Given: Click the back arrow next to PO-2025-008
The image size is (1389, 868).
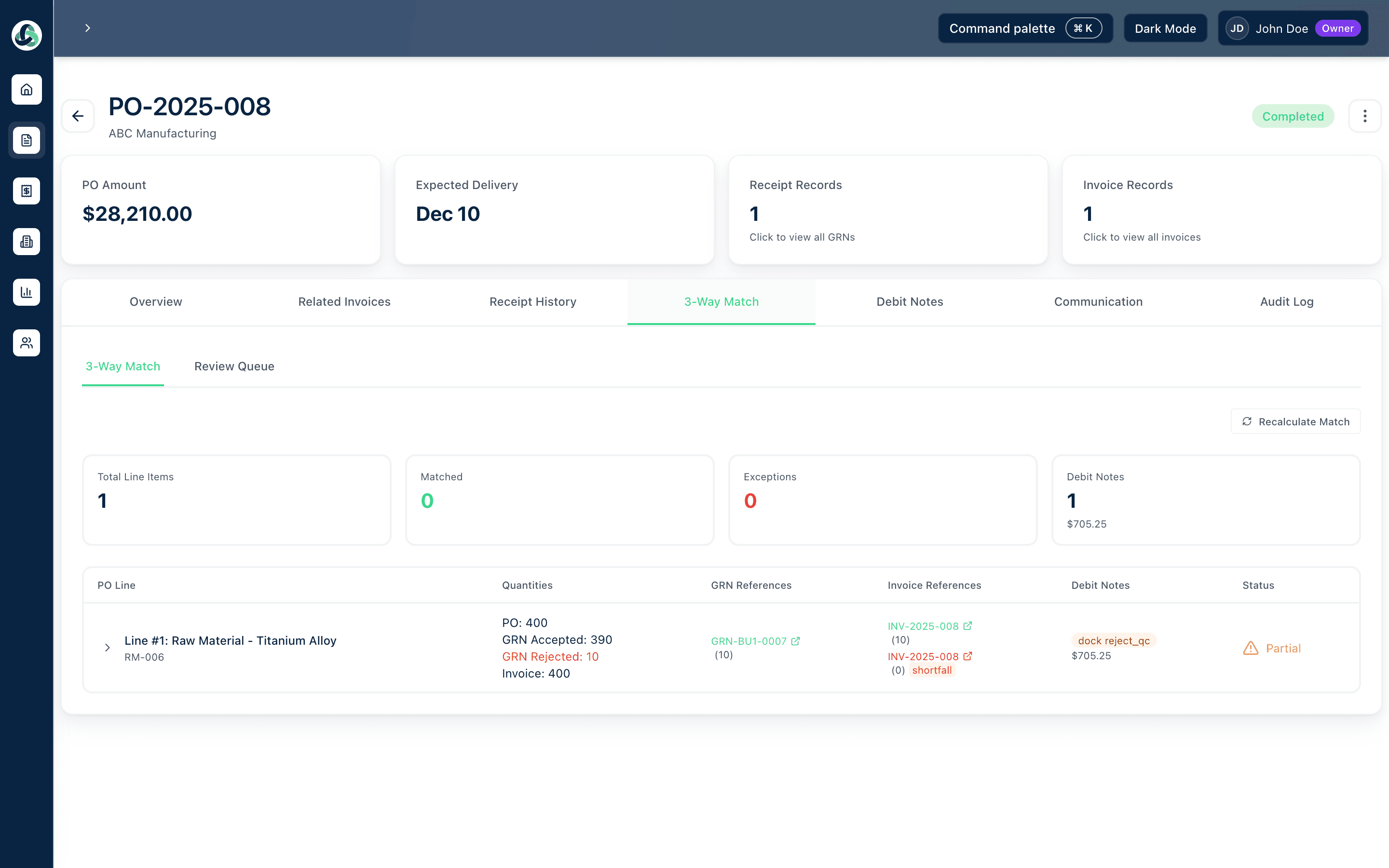Looking at the screenshot, I should click(79, 115).
